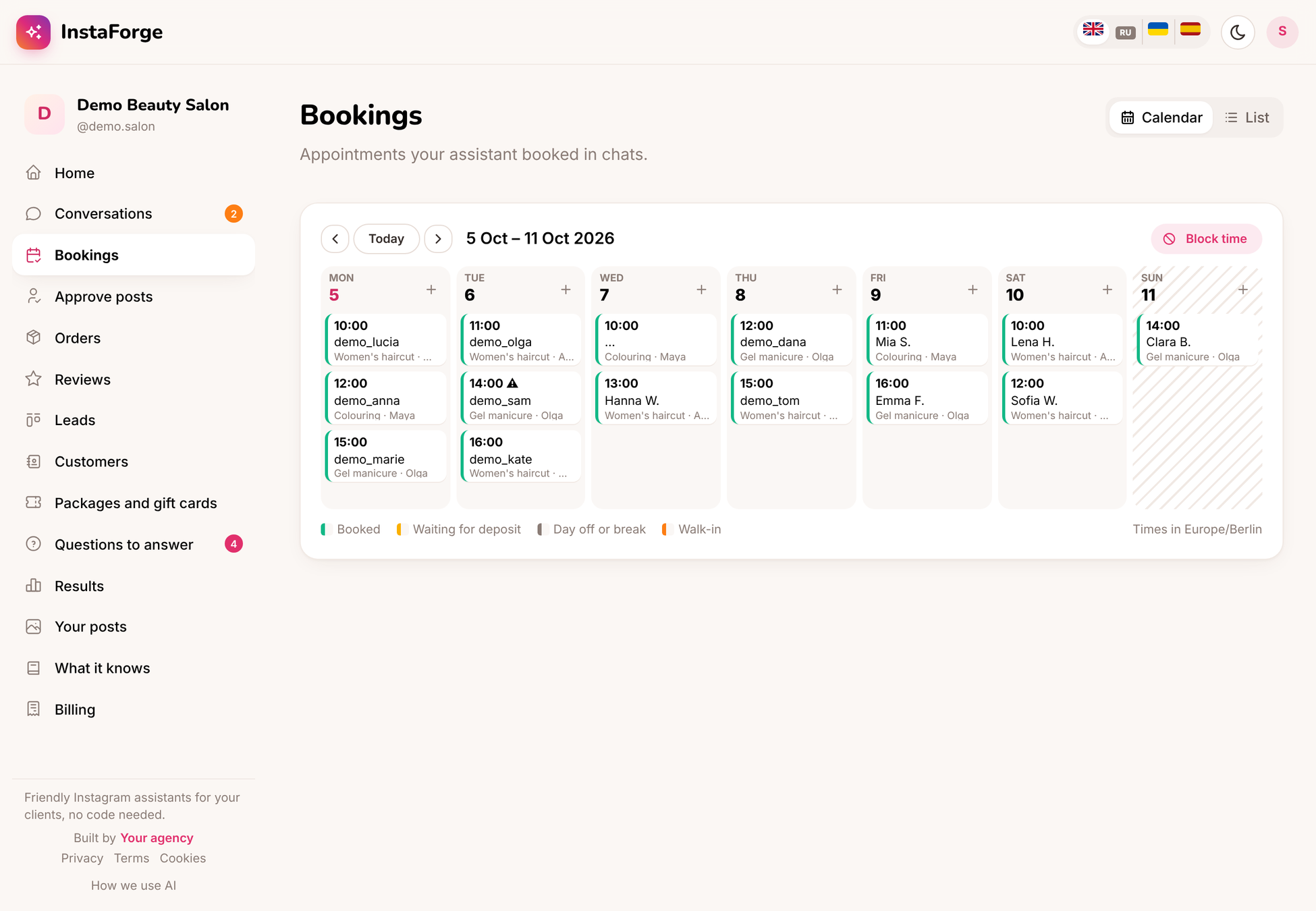Open Privacy link in footer
Viewport: 1316px width, 911px height.
[x=82, y=858]
